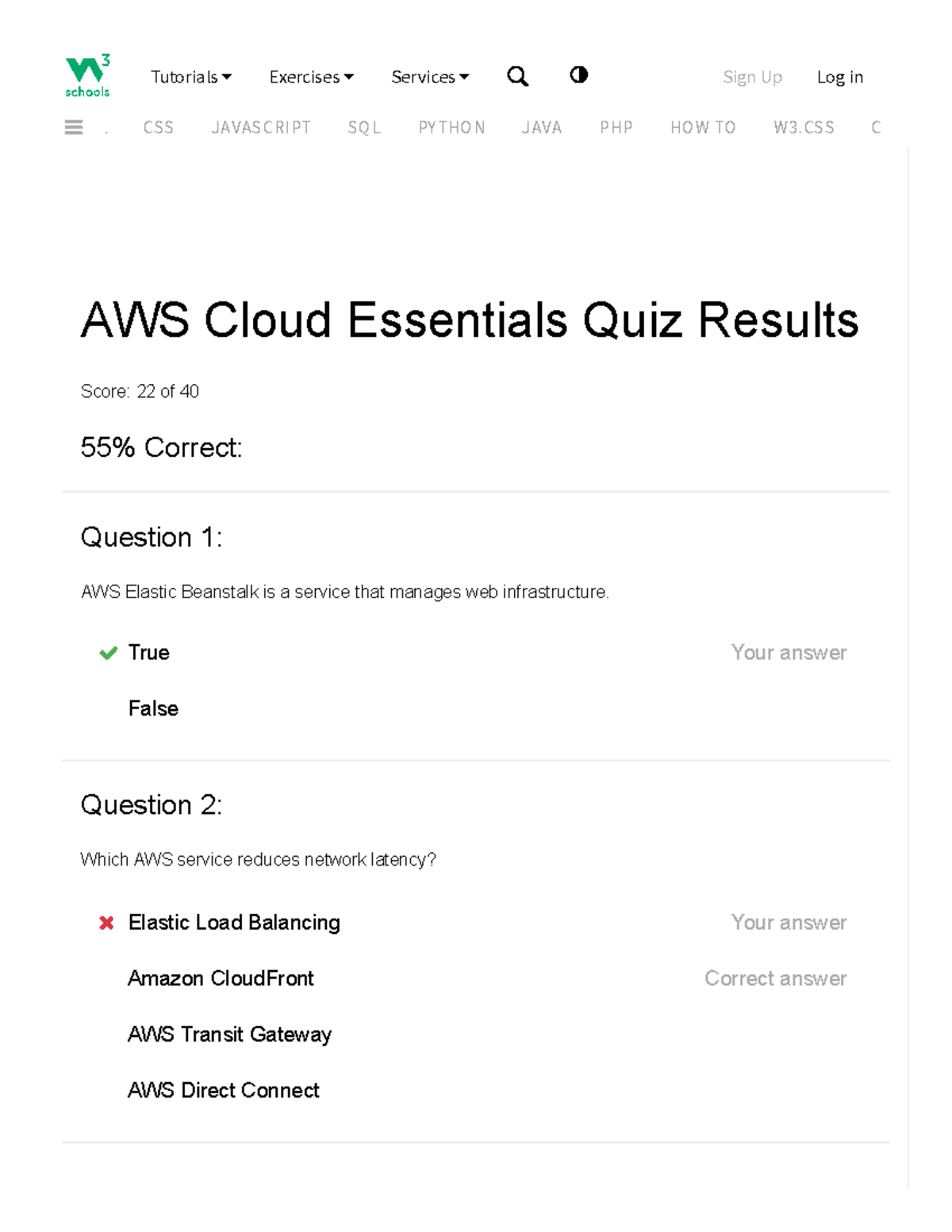Screen dimensions: 952x1232
Task: Open the Tutorials dropdown menu
Action: tap(185, 76)
